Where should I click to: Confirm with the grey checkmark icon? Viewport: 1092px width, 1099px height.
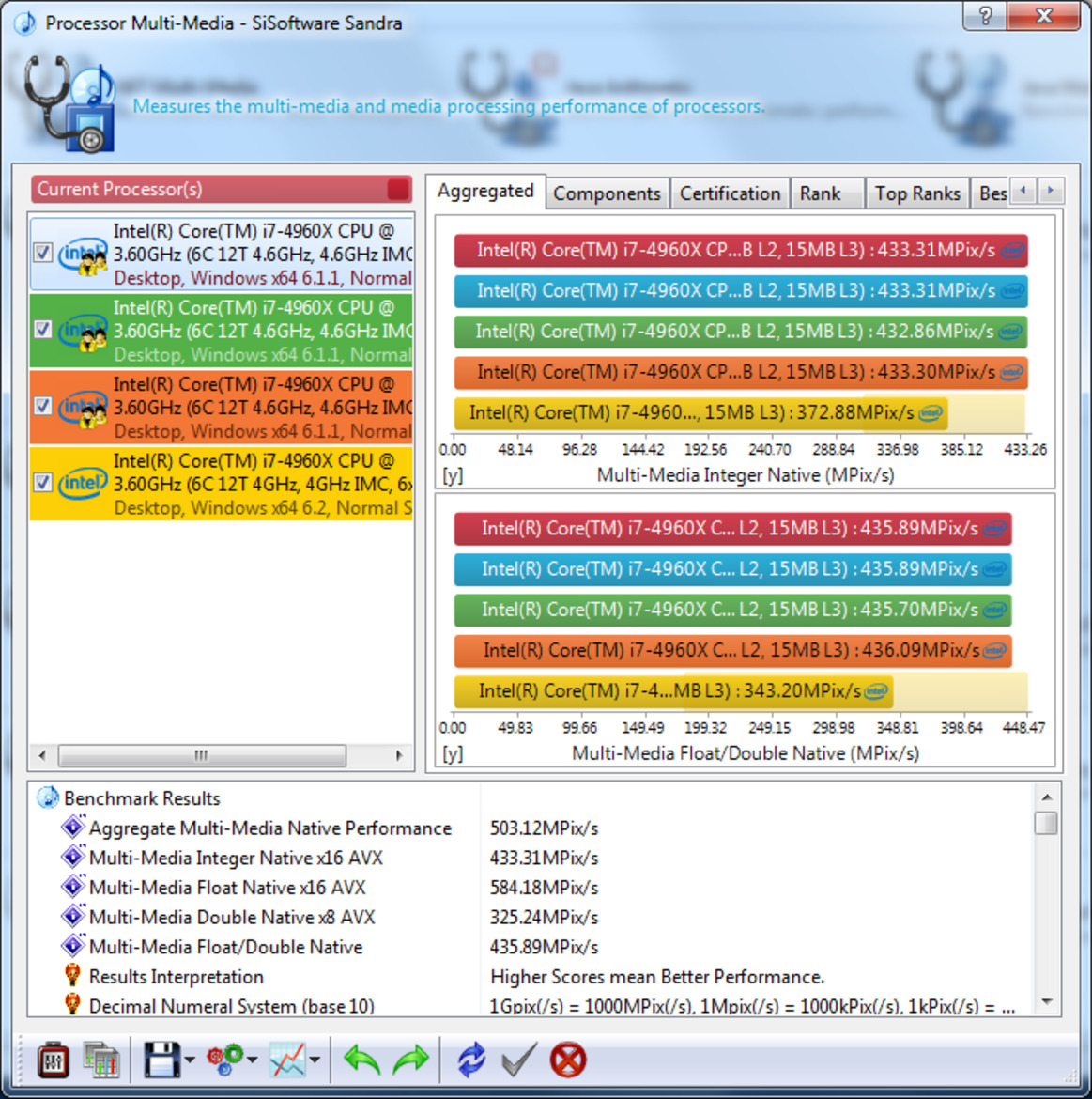(519, 1060)
